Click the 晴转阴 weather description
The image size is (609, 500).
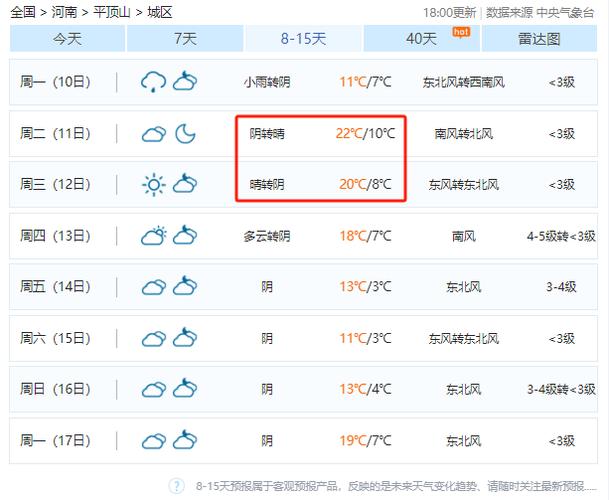click(x=267, y=184)
